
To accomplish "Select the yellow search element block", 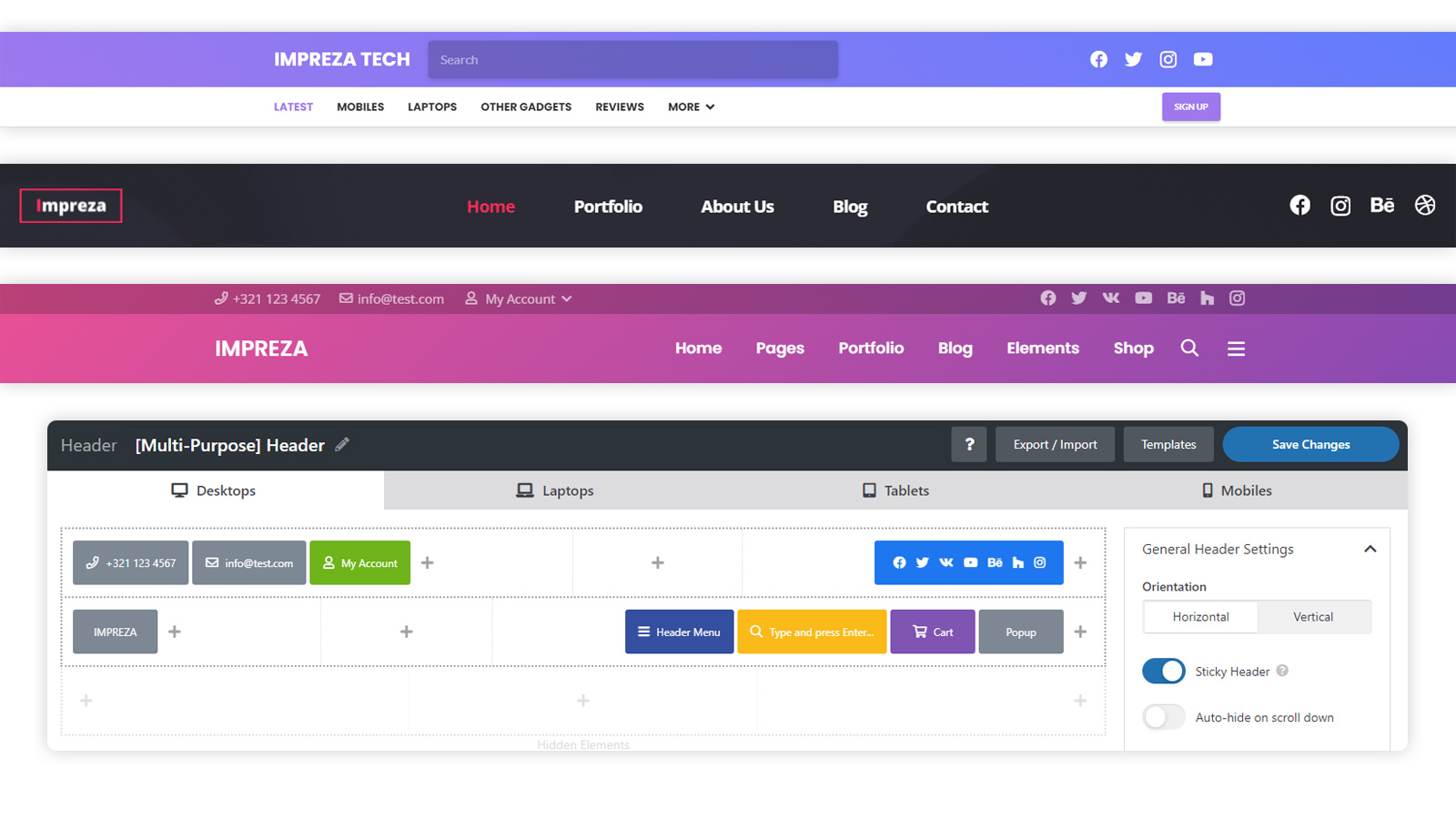I will click(812, 632).
